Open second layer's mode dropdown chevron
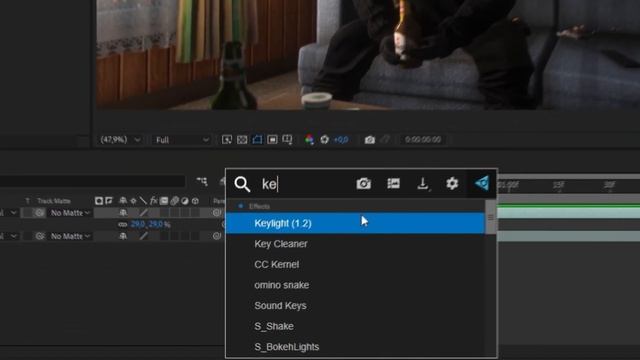 coord(13,236)
